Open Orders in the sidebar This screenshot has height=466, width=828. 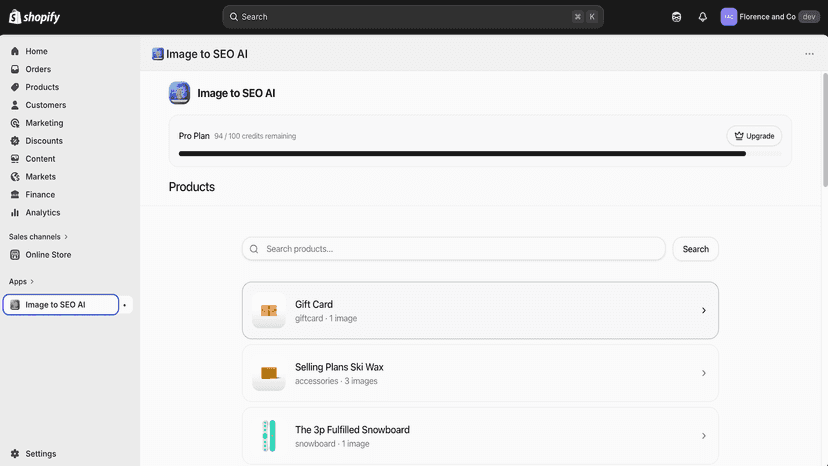point(38,69)
